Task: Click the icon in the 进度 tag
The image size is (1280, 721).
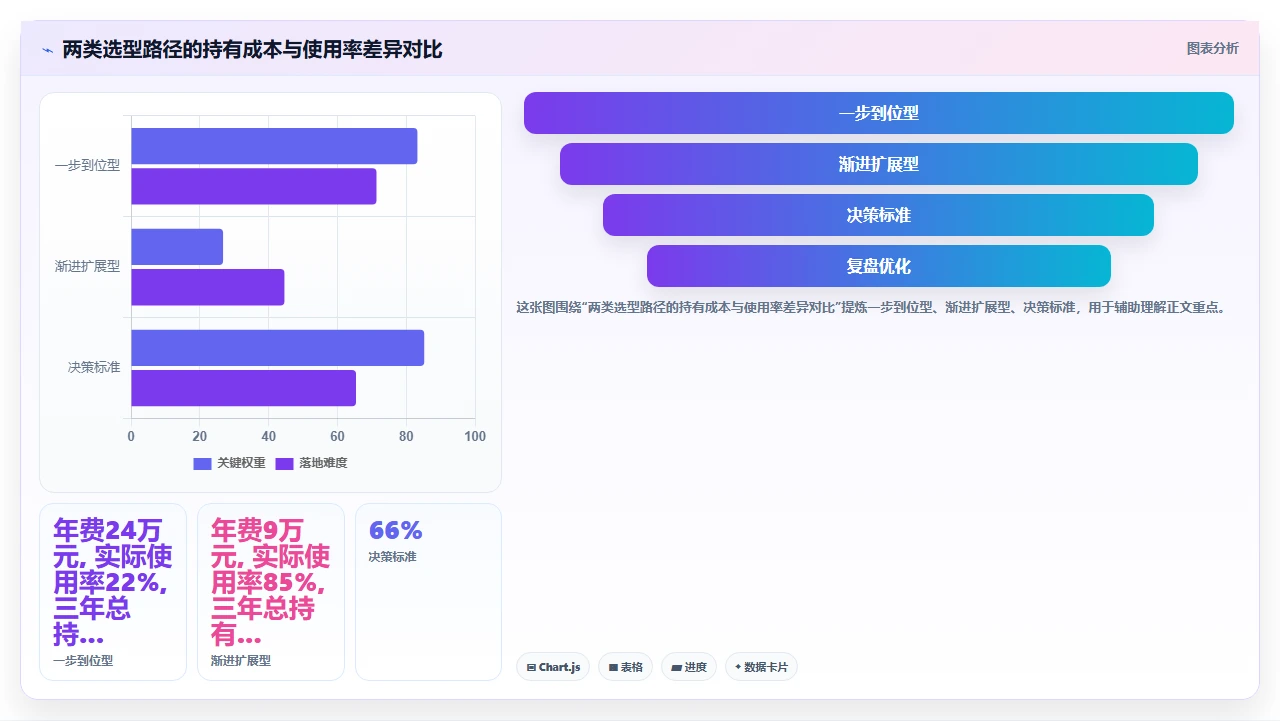Action: pos(676,667)
